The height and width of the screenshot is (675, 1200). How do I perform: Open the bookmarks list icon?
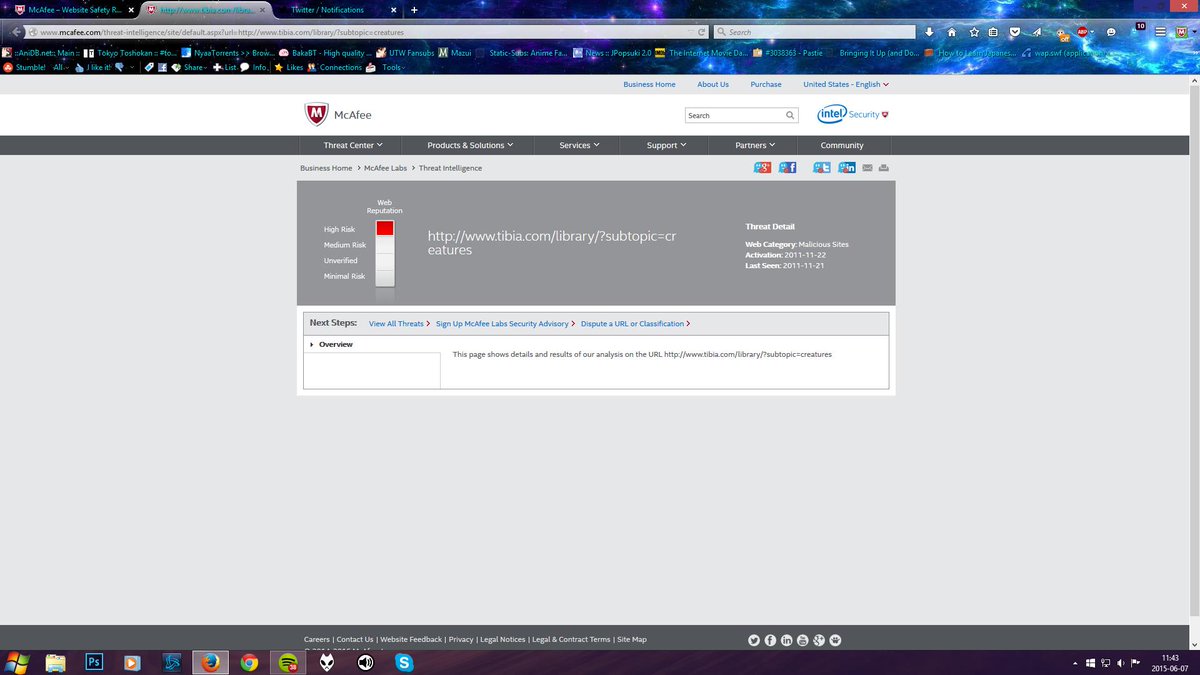(x=993, y=32)
